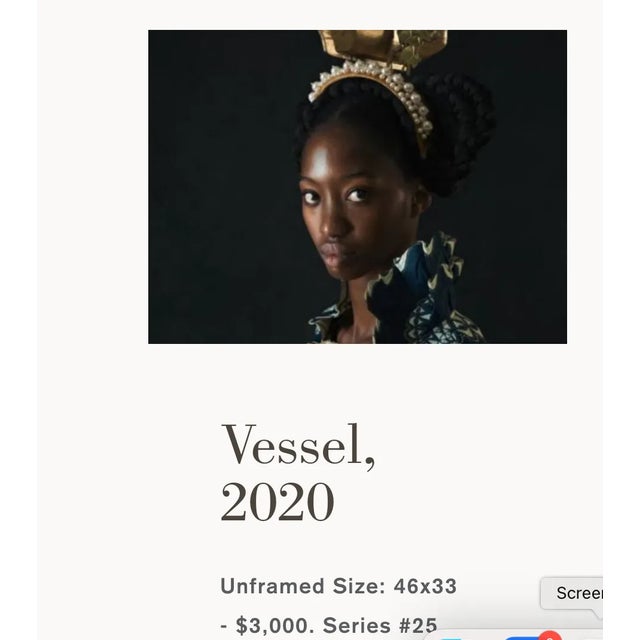The width and height of the screenshot is (640, 640).
Task: Click the red notification badge on dock icon
Action: pos(549,636)
